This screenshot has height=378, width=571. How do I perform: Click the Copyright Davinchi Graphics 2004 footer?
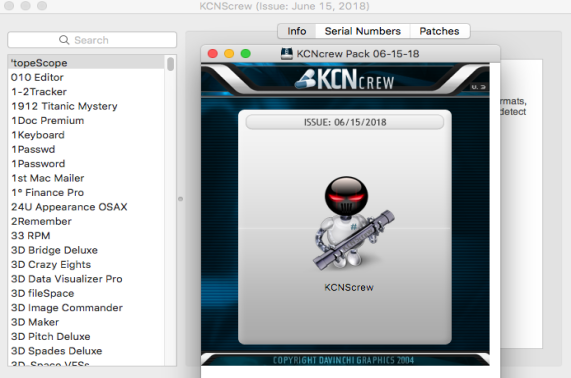pyautogui.click(x=343, y=360)
